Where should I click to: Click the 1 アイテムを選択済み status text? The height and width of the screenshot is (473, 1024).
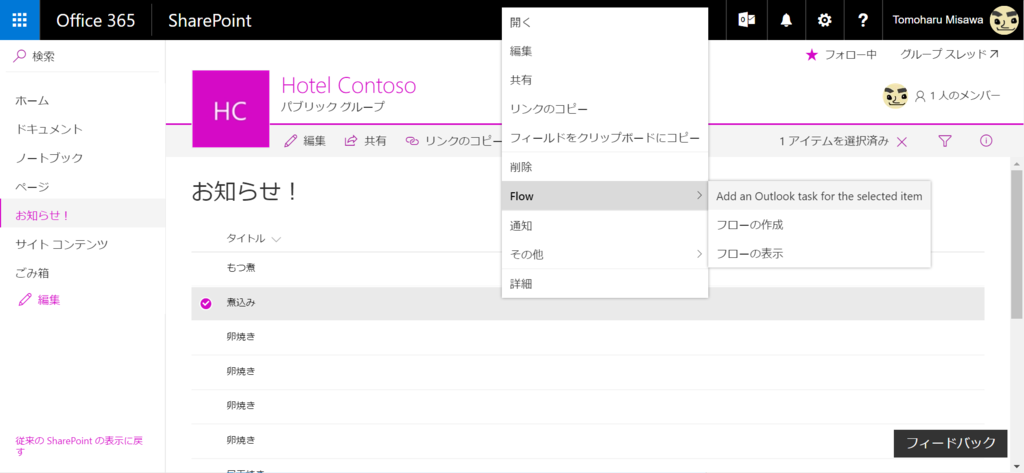pos(834,141)
